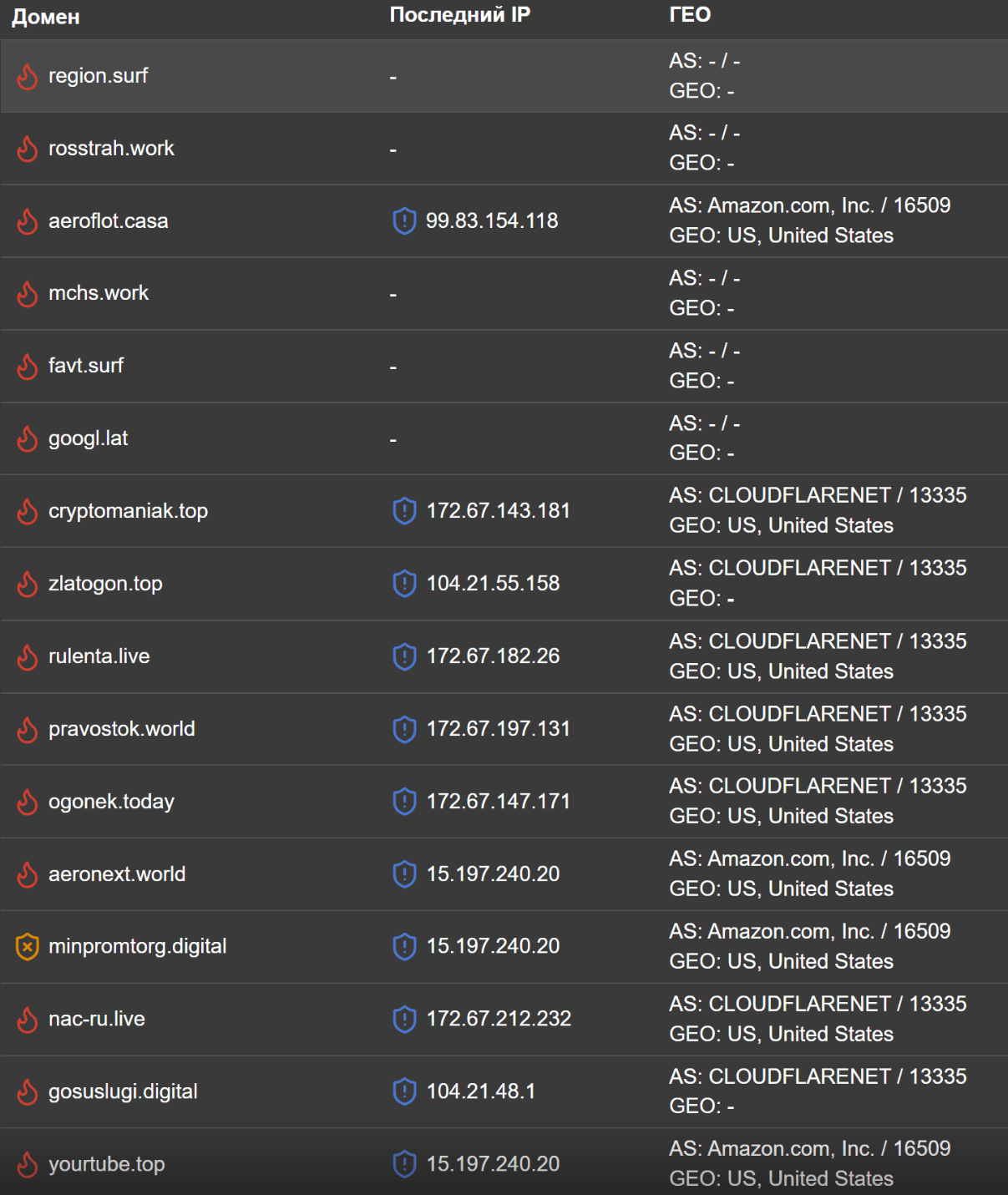Select the IP address 172.67.182.26
The width and height of the screenshot is (1008, 1195).
[x=494, y=656]
